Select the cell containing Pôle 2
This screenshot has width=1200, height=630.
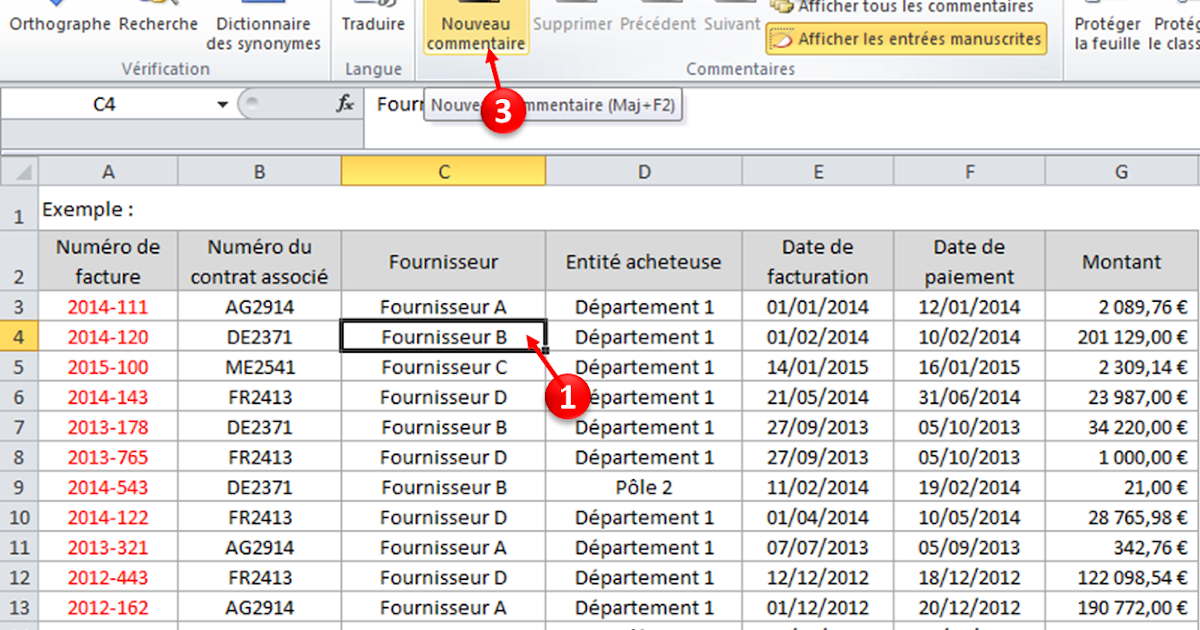tap(644, 487)
